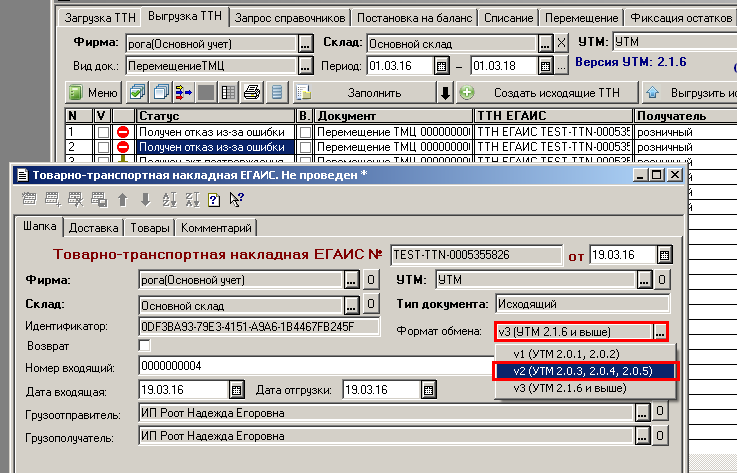Open calendar for Дата отгрузки
Viewport: 737px width, 473px height.
[x=428, y=390]
